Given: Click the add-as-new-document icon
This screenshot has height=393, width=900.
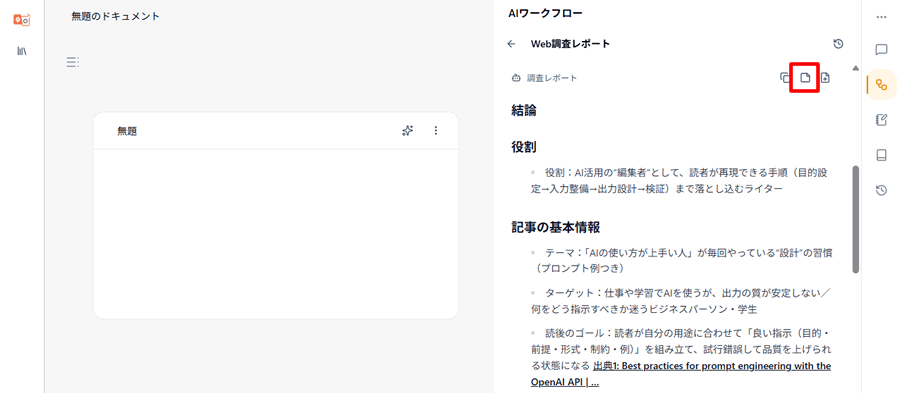Looking at the screenshot, I should pos(825,77).
